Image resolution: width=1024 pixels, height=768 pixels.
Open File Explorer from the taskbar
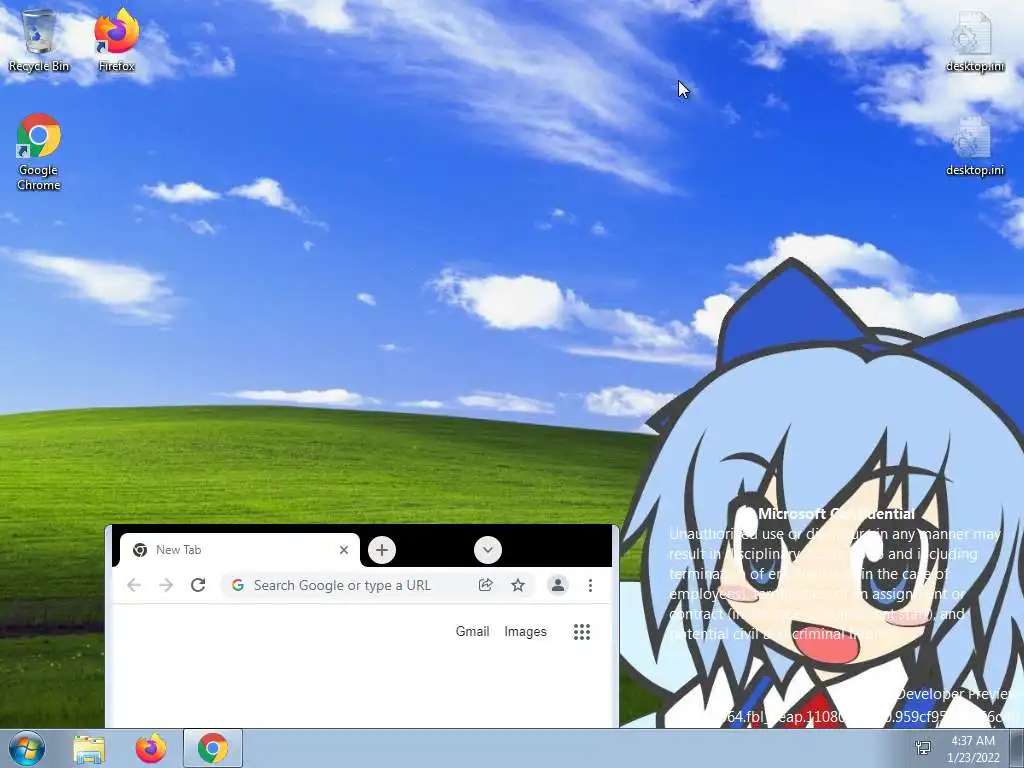pyautogui.click(x=89, y=749)
